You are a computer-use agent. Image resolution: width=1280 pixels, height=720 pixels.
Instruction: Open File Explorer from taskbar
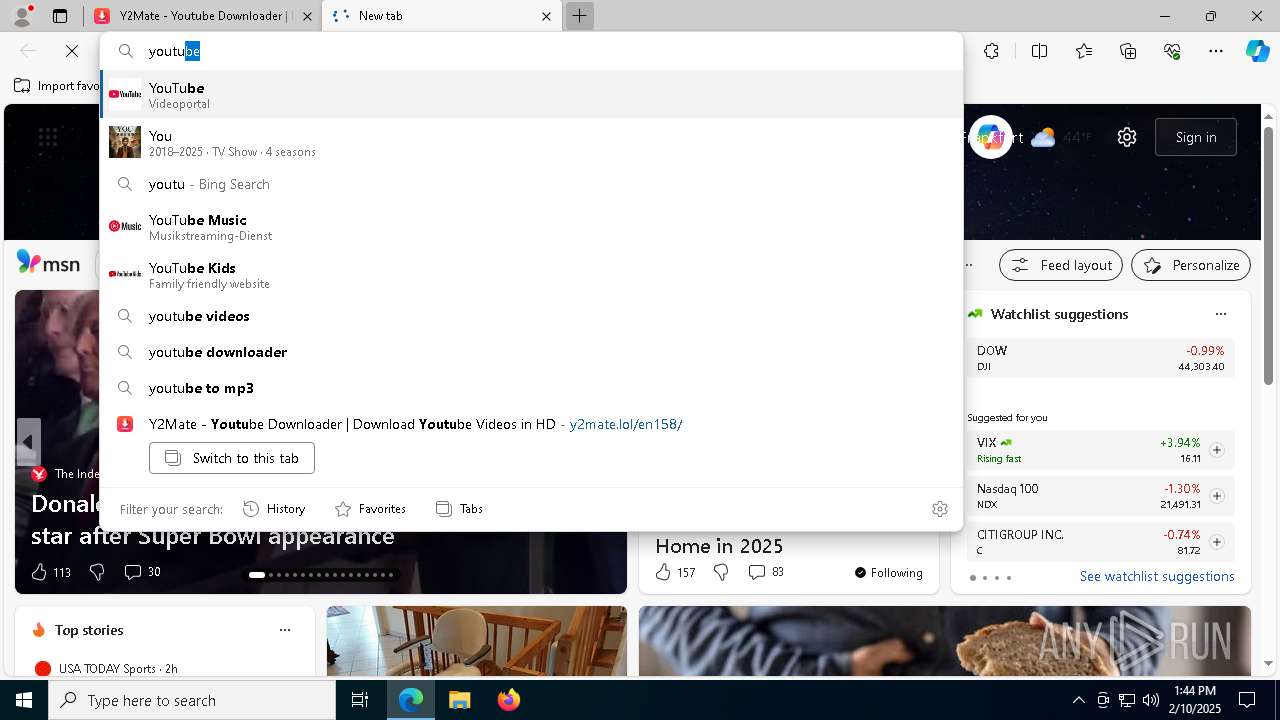[x=459, y=700]
